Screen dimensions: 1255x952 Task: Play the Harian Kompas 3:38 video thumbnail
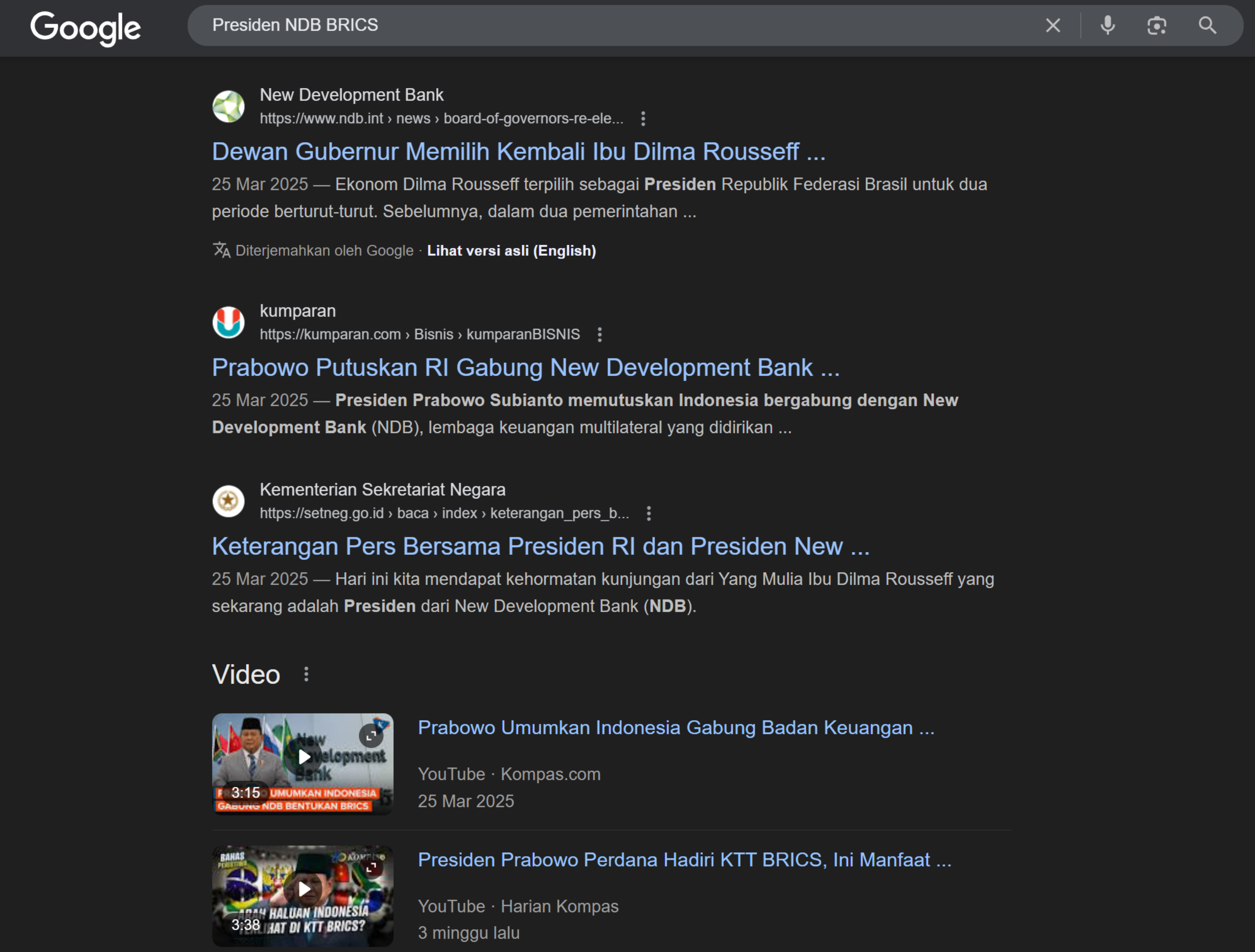pyautogui.click(x=303, y=896)
